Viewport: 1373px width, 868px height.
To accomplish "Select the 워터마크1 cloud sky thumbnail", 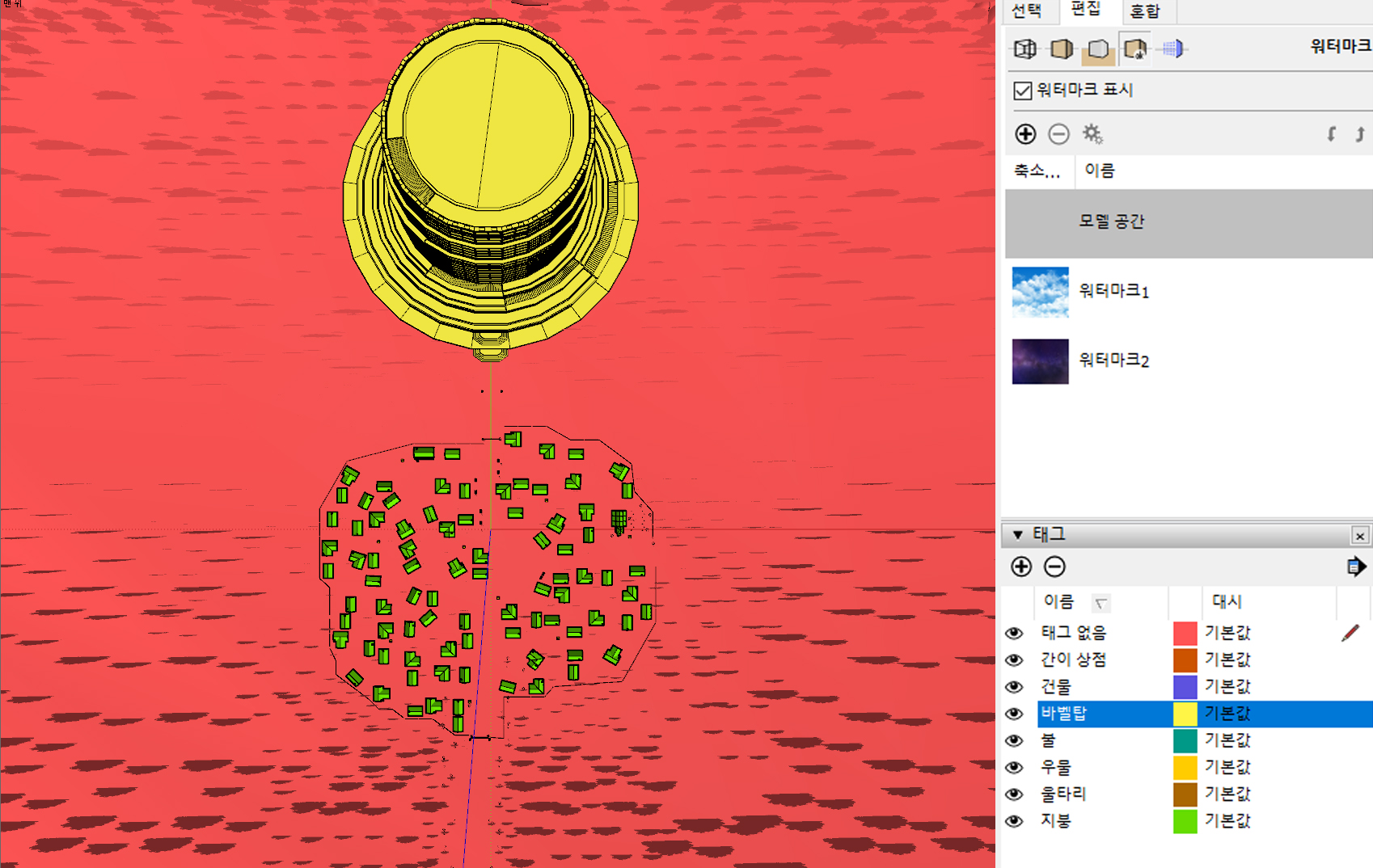I will pos(1040,292).
